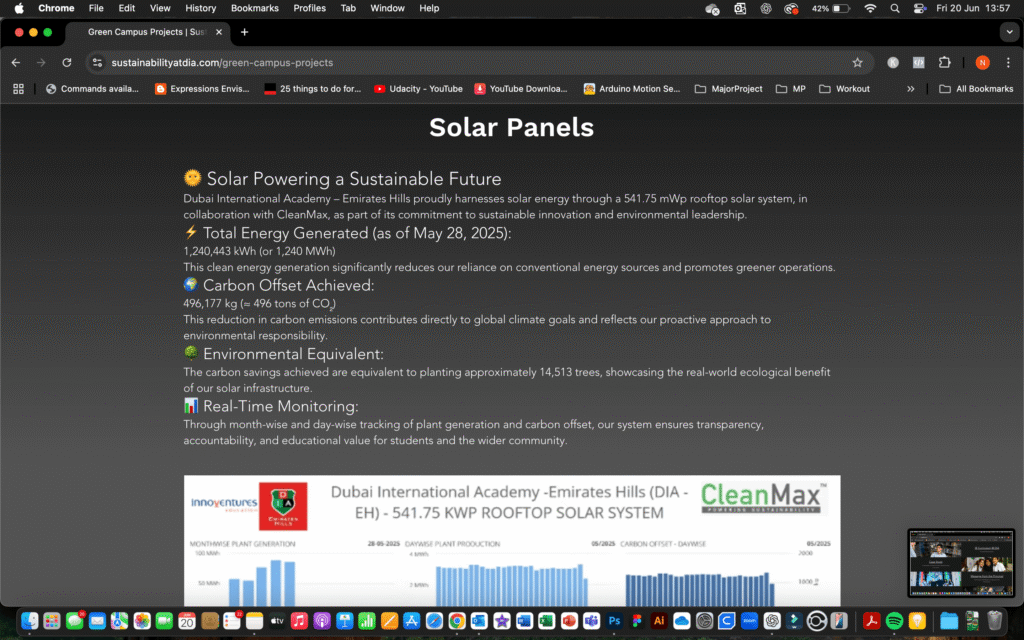This screenshot has width=1024, height=640.
Task: Open the Udacity - YouTube bookmark
Action: point(418,89)
